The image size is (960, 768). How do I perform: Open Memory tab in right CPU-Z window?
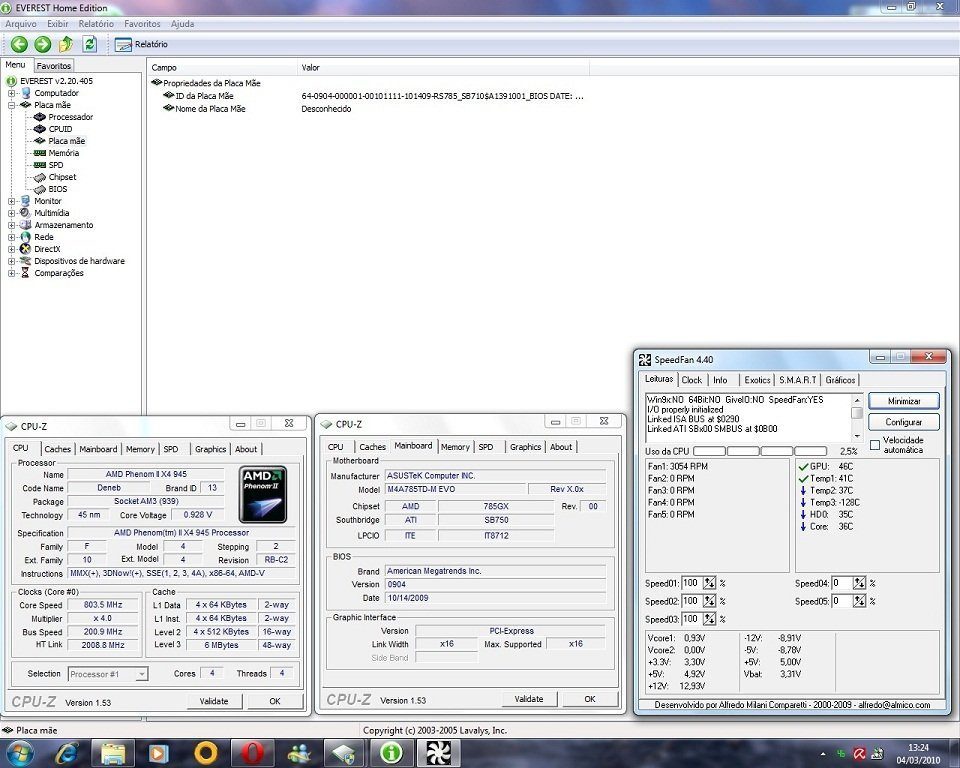coord(456,447)
